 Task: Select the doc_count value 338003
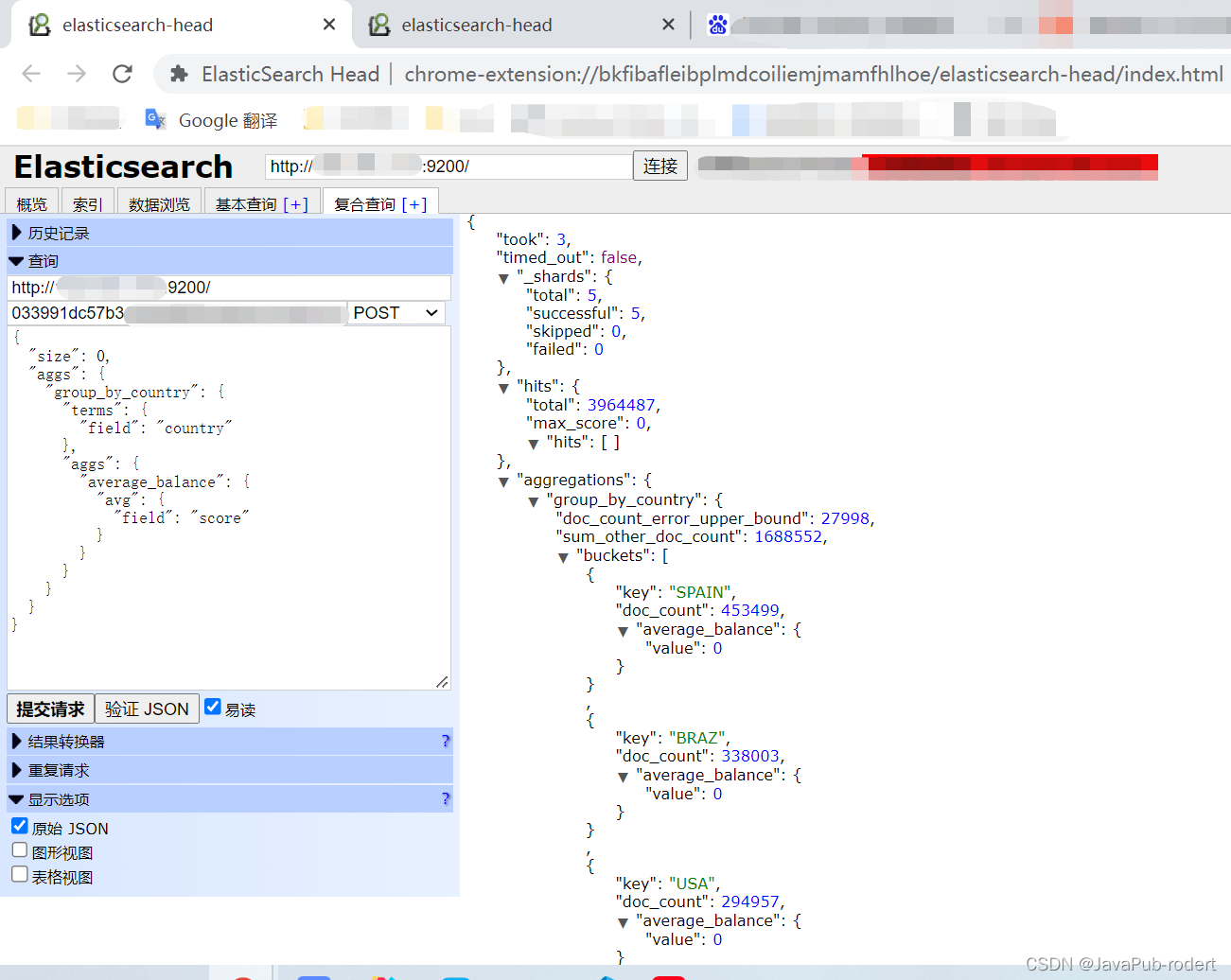(x=750, y=756)
